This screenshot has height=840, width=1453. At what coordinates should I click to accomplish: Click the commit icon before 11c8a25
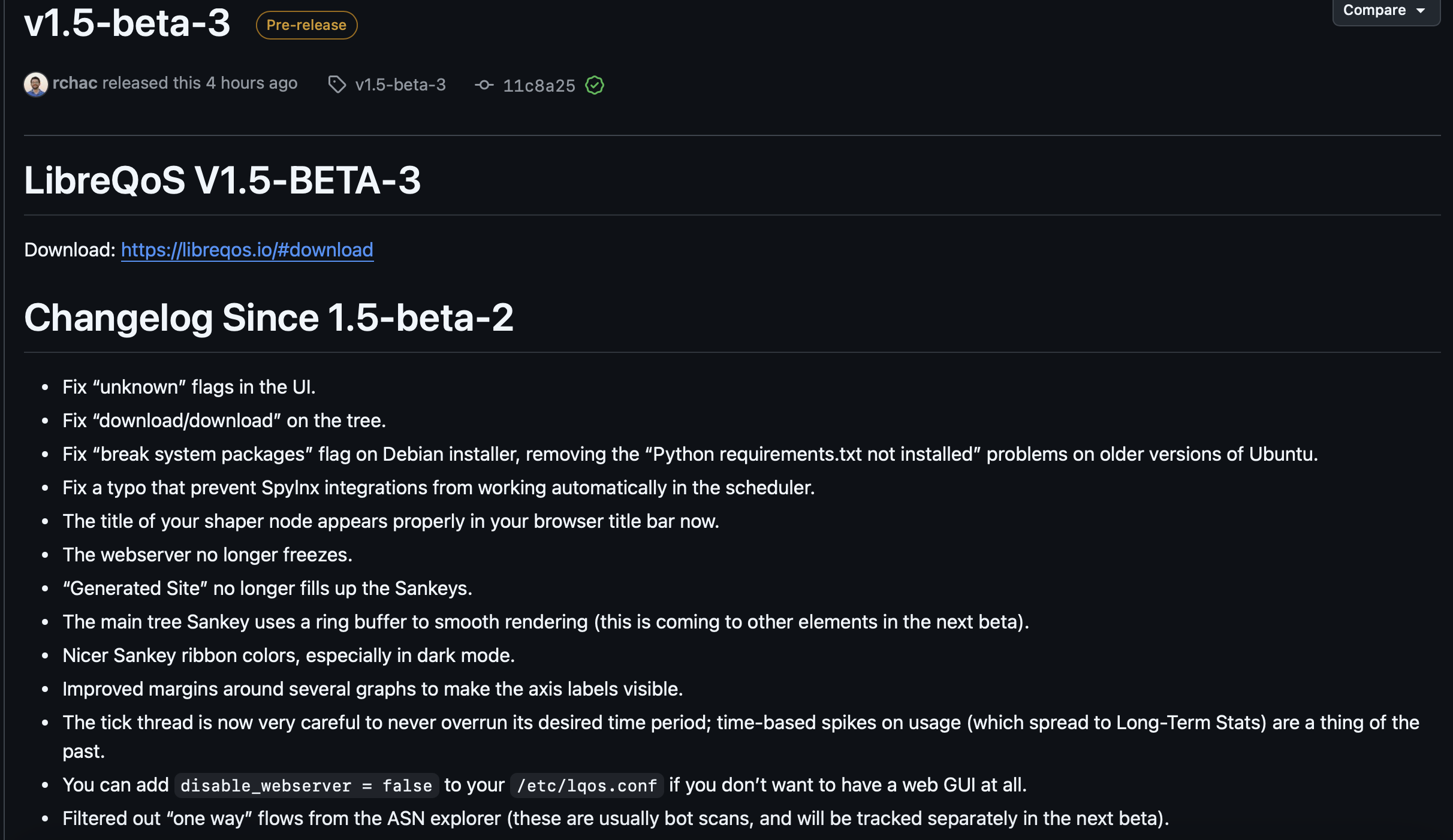point(484,85)
